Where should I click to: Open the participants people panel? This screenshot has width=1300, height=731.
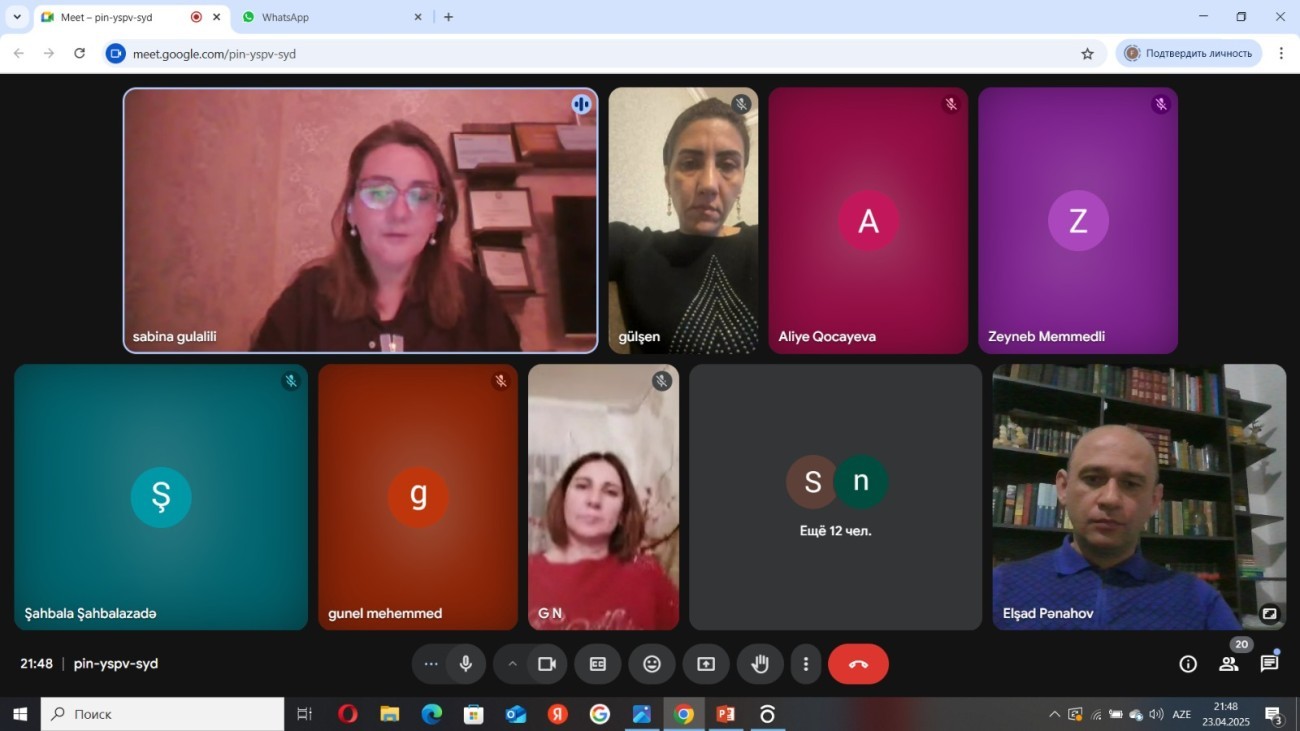[x=1229, y=664]
